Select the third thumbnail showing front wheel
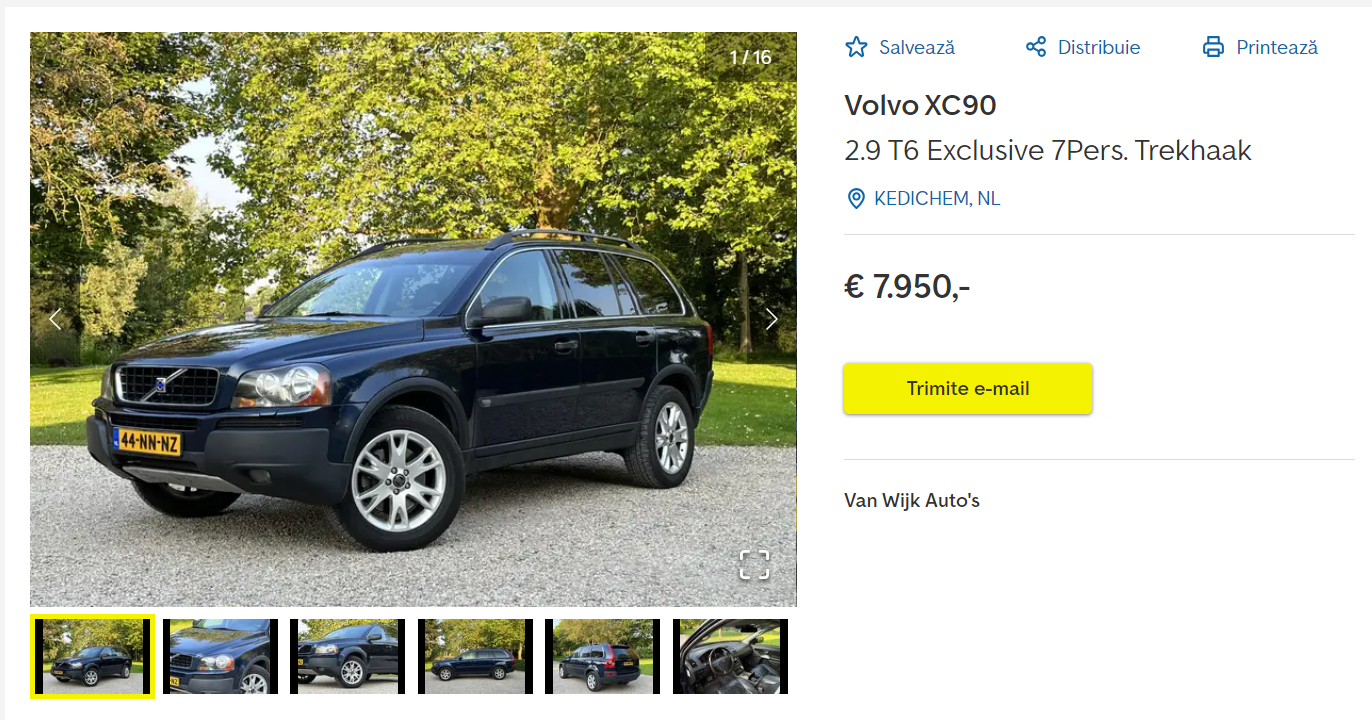Viewport: 1372px width, 720px height. pyautogui.click(x=347, y=657)
